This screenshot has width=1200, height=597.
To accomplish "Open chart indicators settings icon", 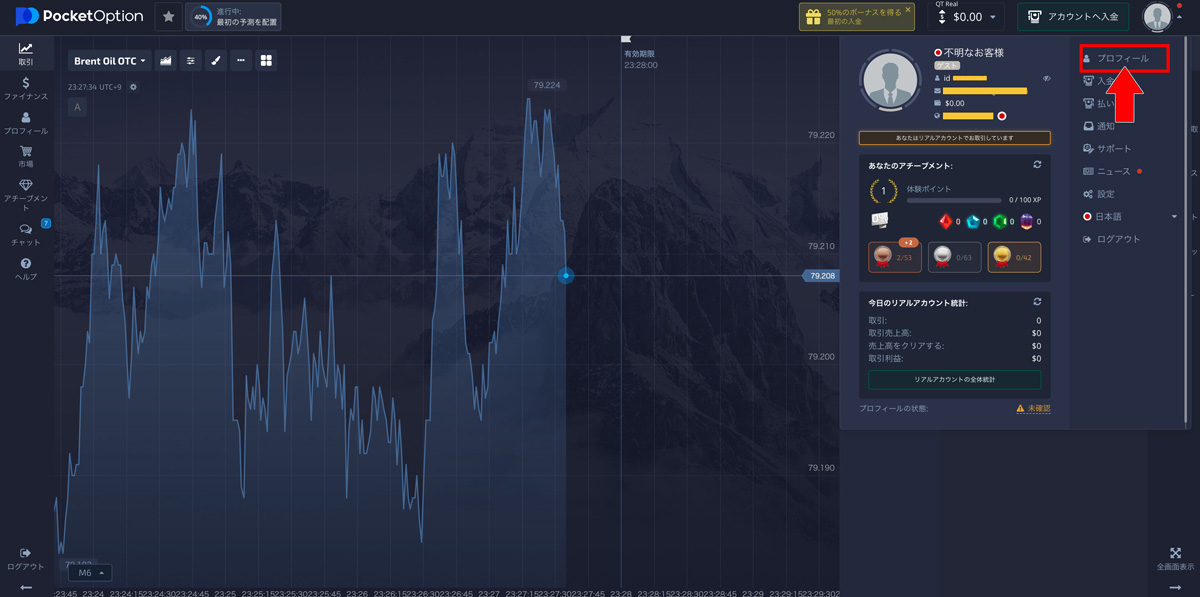I will click(191, 61).
